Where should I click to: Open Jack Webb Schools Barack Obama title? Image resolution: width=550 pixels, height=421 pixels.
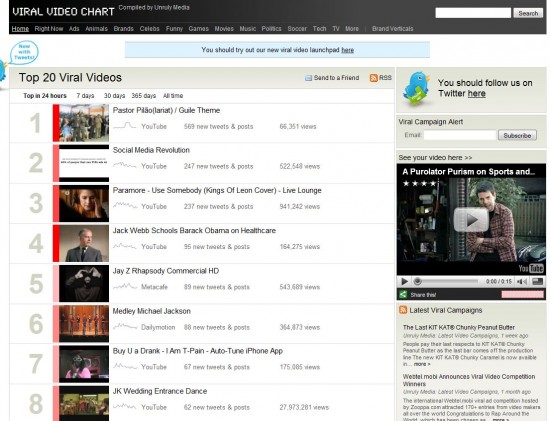194,230
